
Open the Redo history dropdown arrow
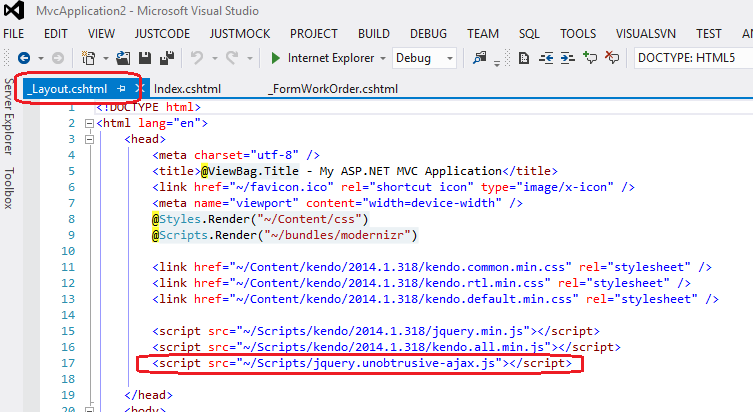click(x=250, y=59)
